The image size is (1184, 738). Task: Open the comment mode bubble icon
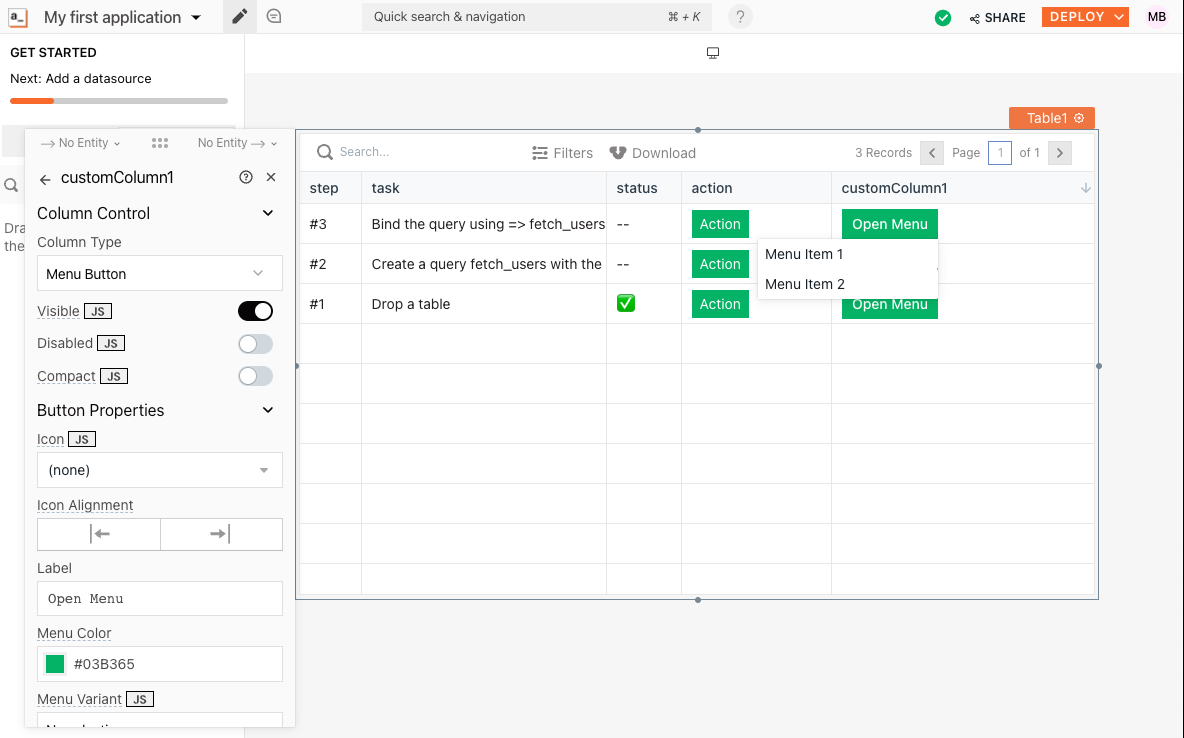pyautogui.click(x=274, y=16)
